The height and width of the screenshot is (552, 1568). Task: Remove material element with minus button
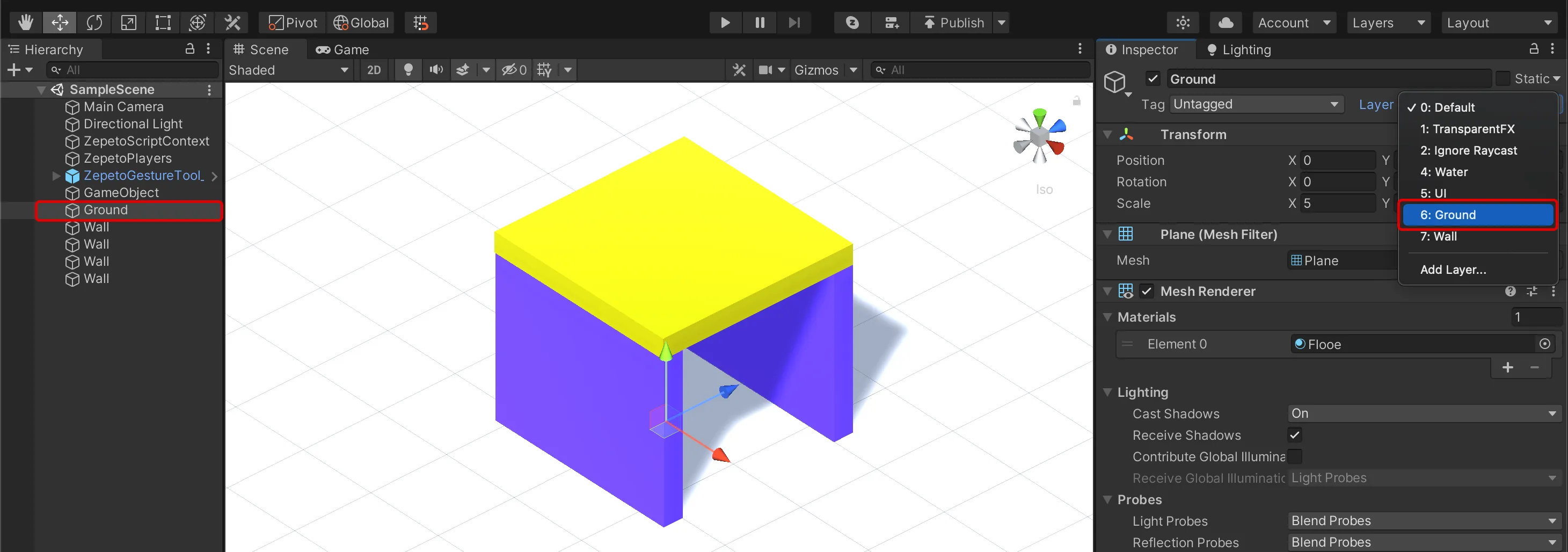coord(1535,368)
